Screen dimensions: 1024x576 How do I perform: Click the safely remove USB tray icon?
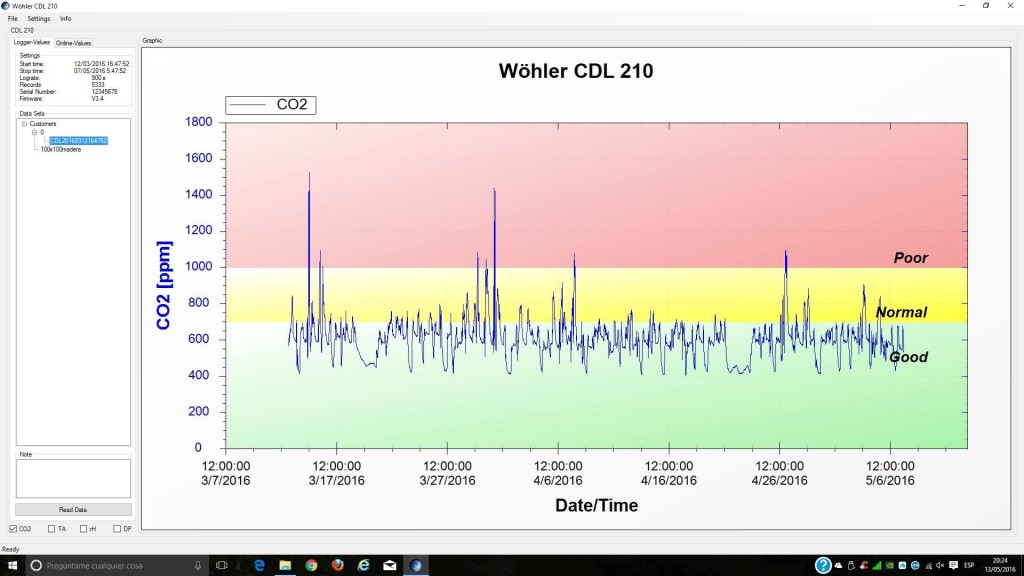tap(851, 566)
